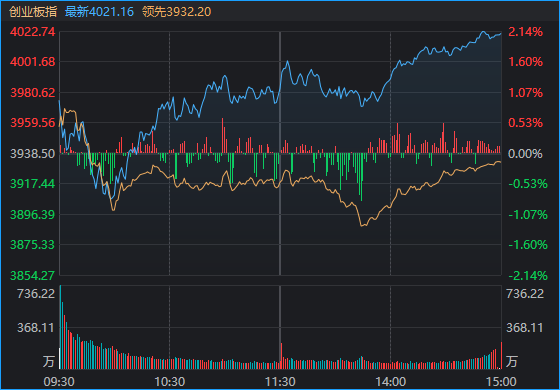Screen dimensions: 560x390
Task: Click the 3938.50 baseline price label
Action: (x=32, y=154)
